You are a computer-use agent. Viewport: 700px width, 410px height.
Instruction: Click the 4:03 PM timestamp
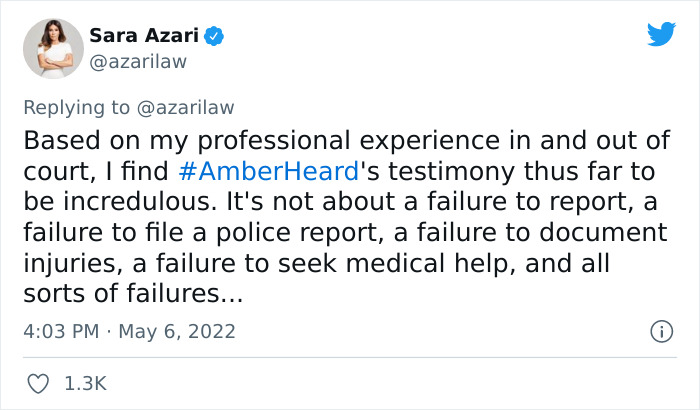point(63,331)
